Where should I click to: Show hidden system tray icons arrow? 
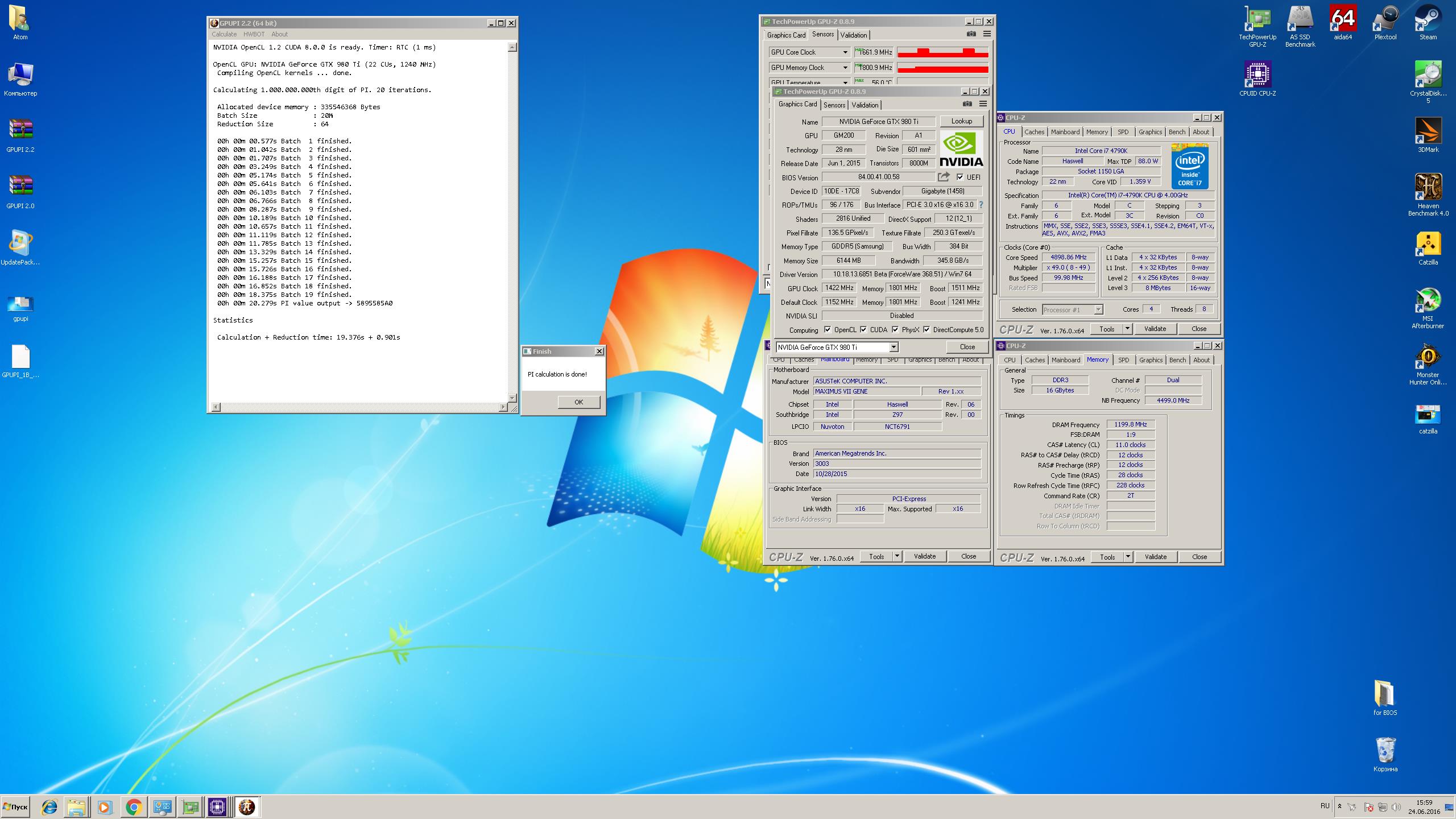pos(1339,806)
